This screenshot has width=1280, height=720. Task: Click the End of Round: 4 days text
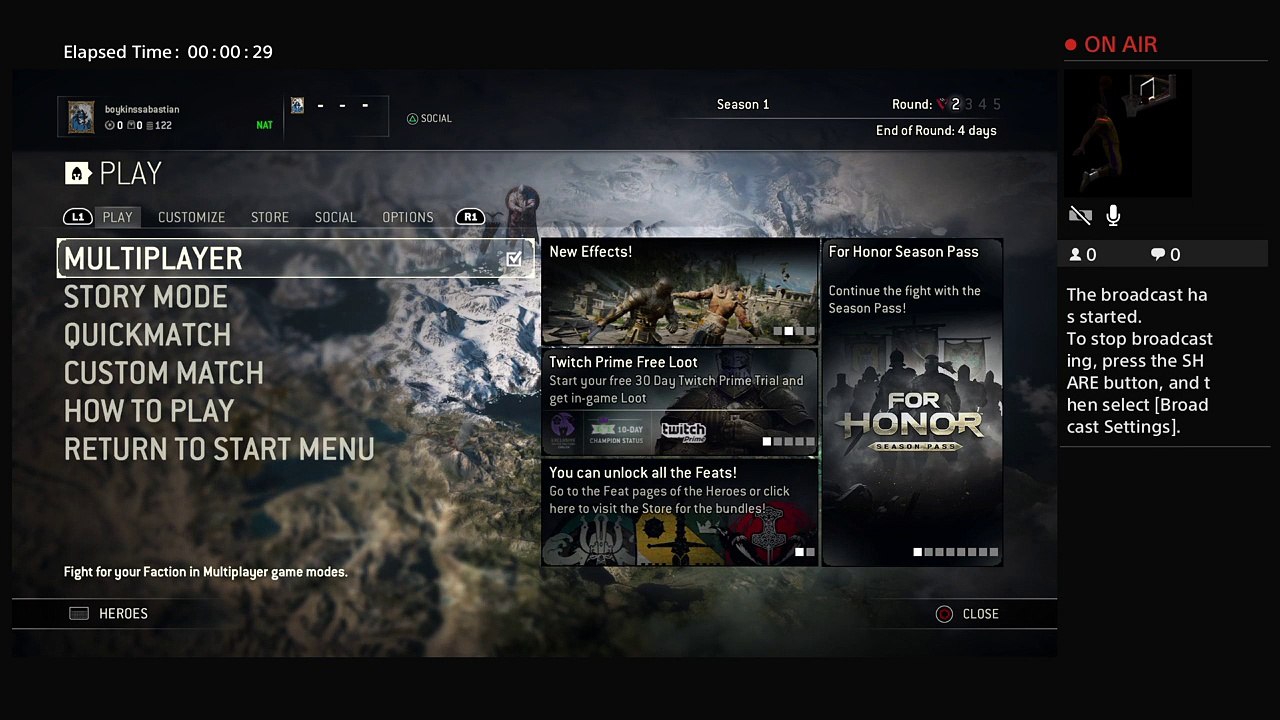[936, 131]
